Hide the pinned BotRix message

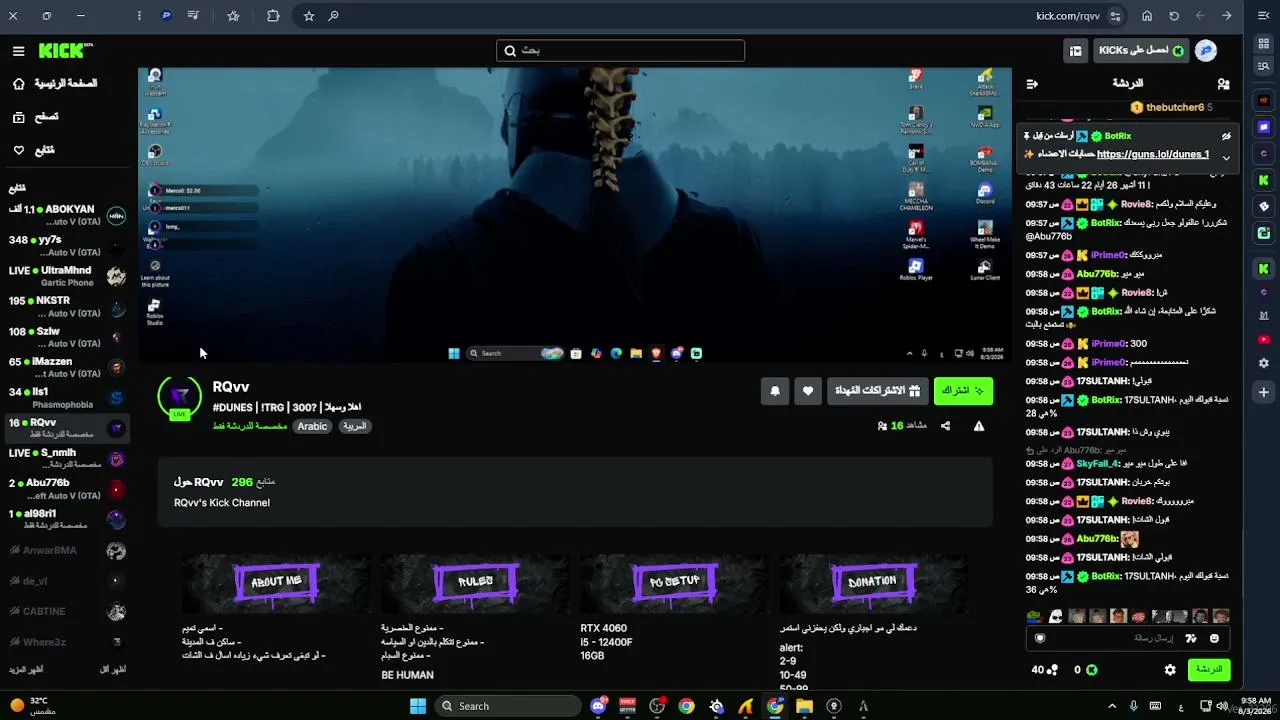(1226, 136)
